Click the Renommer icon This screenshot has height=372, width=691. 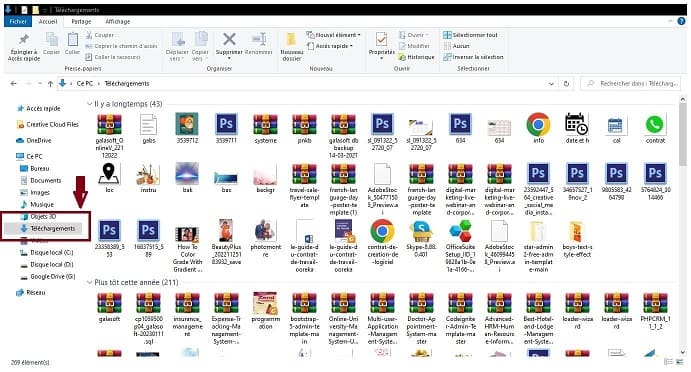pos(259,39)
